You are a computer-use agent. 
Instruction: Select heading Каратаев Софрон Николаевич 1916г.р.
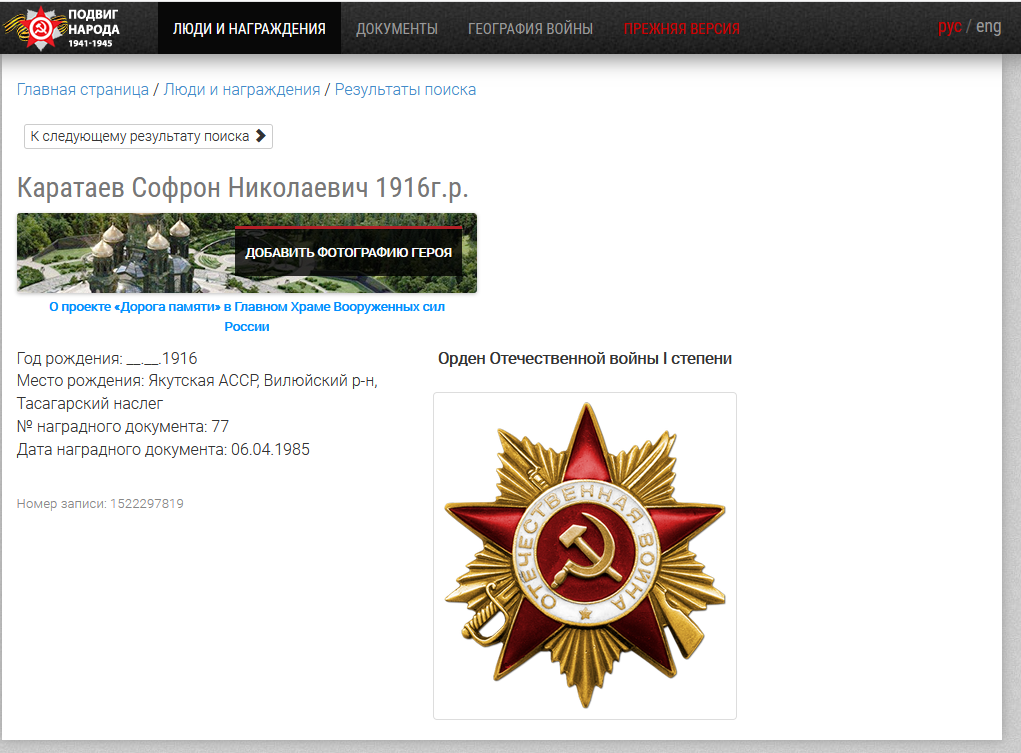[x=242, y=188]
